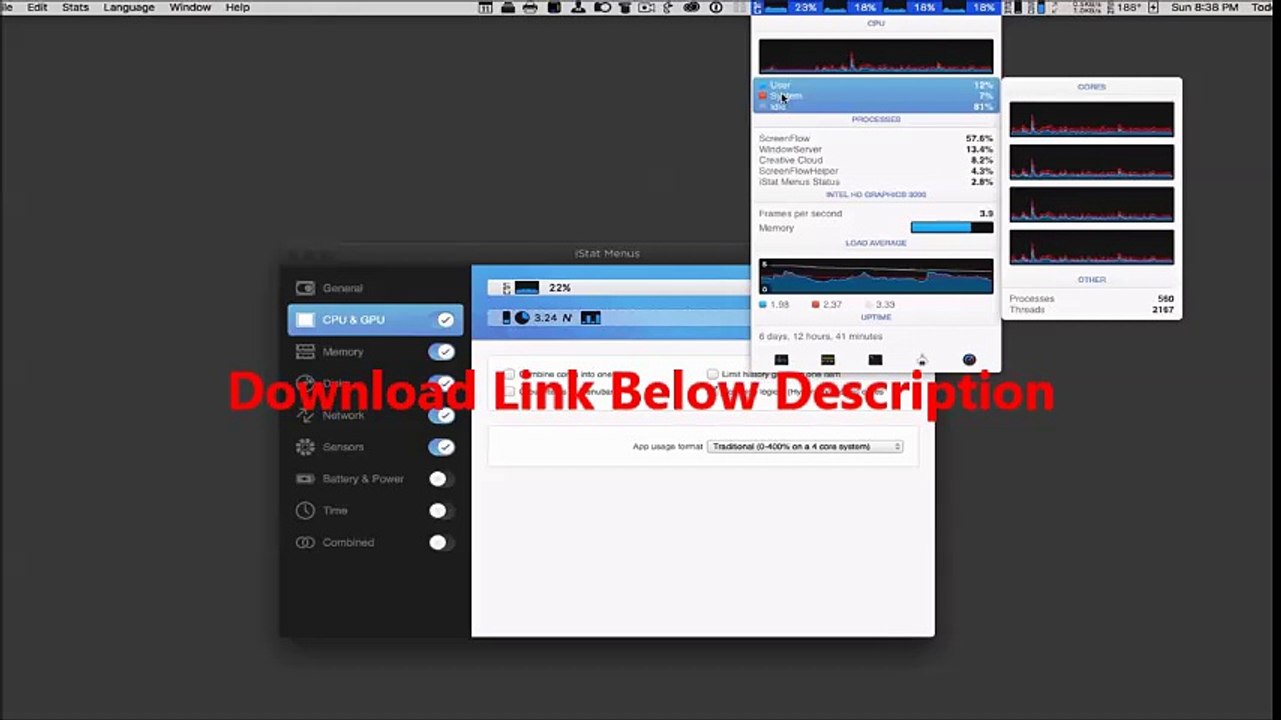Click the Threads count row in Cores panel
The width and height of the screenshot is (1281, 720).
click(x=1092, y=310)
